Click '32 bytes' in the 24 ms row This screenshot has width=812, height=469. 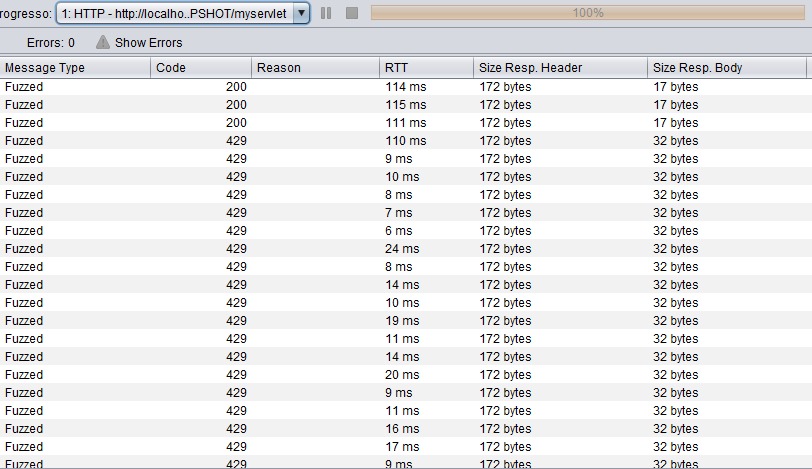(x=675, y=248)
